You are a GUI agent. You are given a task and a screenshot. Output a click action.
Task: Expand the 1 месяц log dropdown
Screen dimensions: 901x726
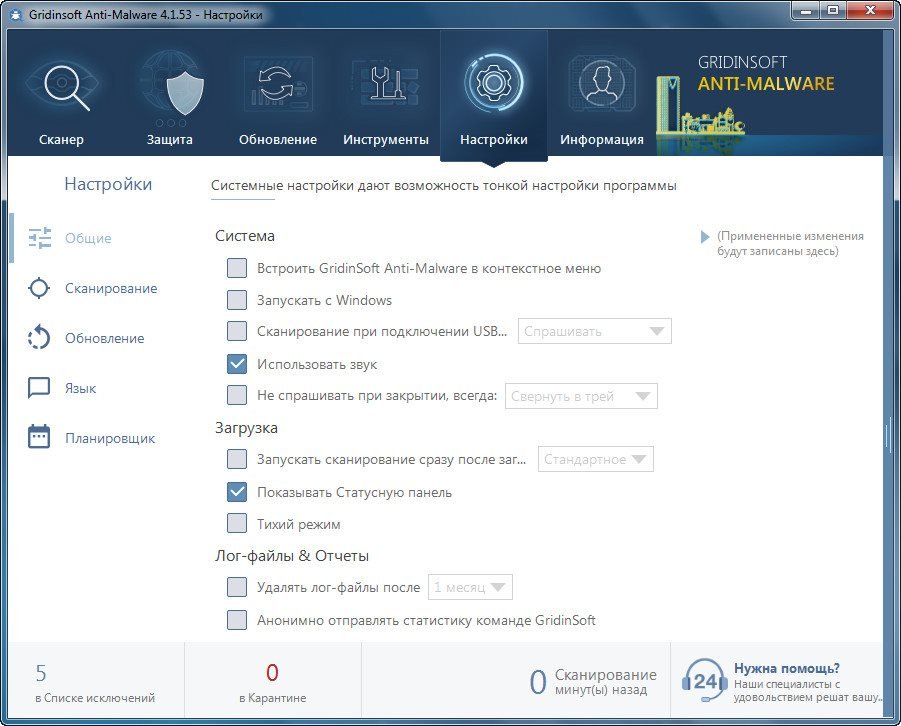(x=470, y=587)
